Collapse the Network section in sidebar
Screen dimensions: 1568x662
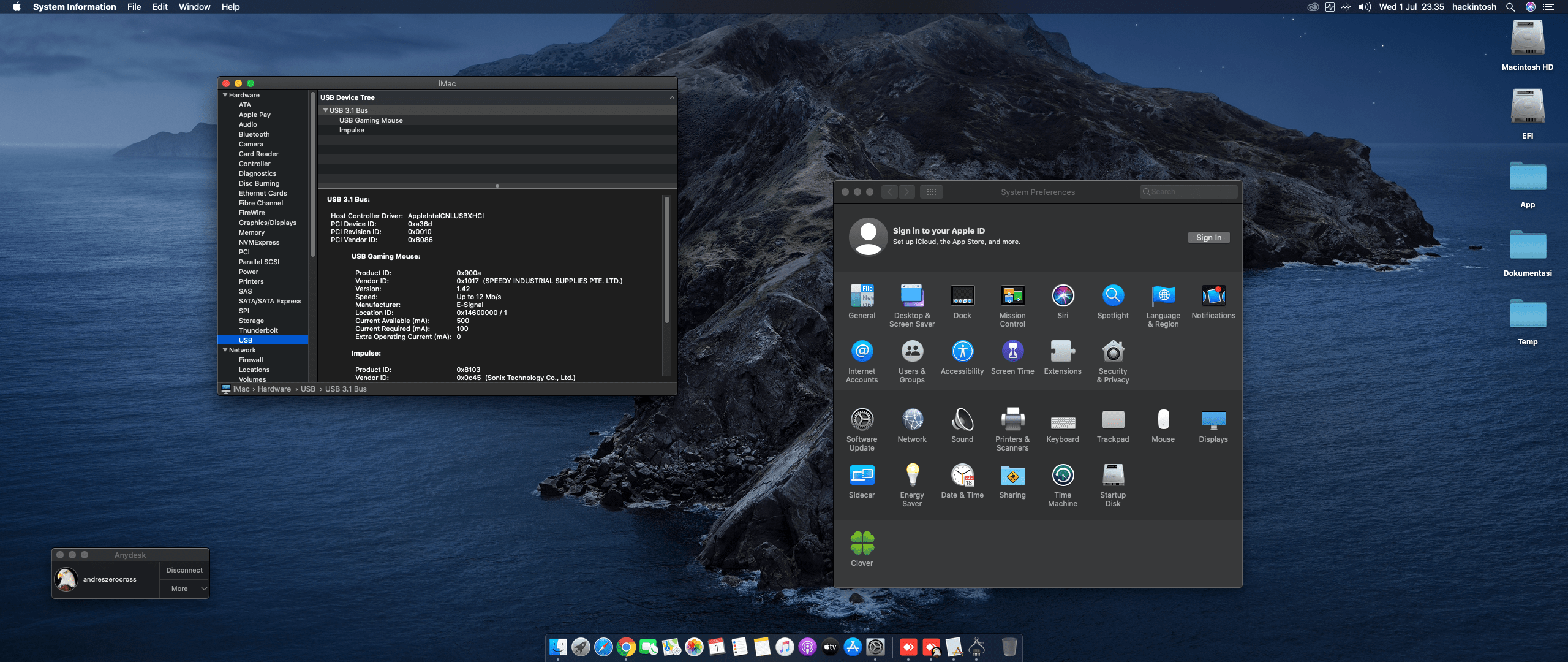(x=225, y=350)
